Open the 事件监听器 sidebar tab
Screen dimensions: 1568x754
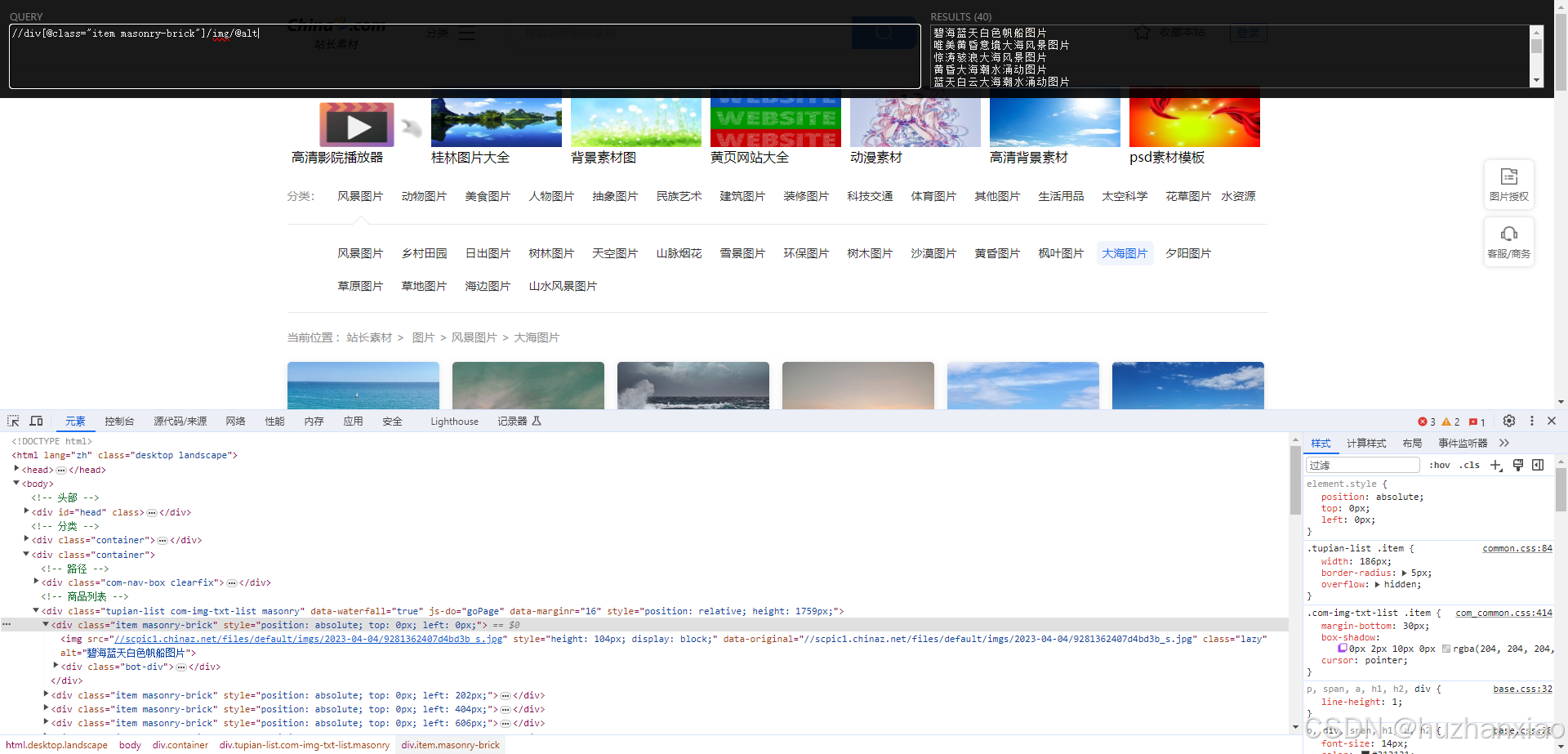click(1463, 444)
